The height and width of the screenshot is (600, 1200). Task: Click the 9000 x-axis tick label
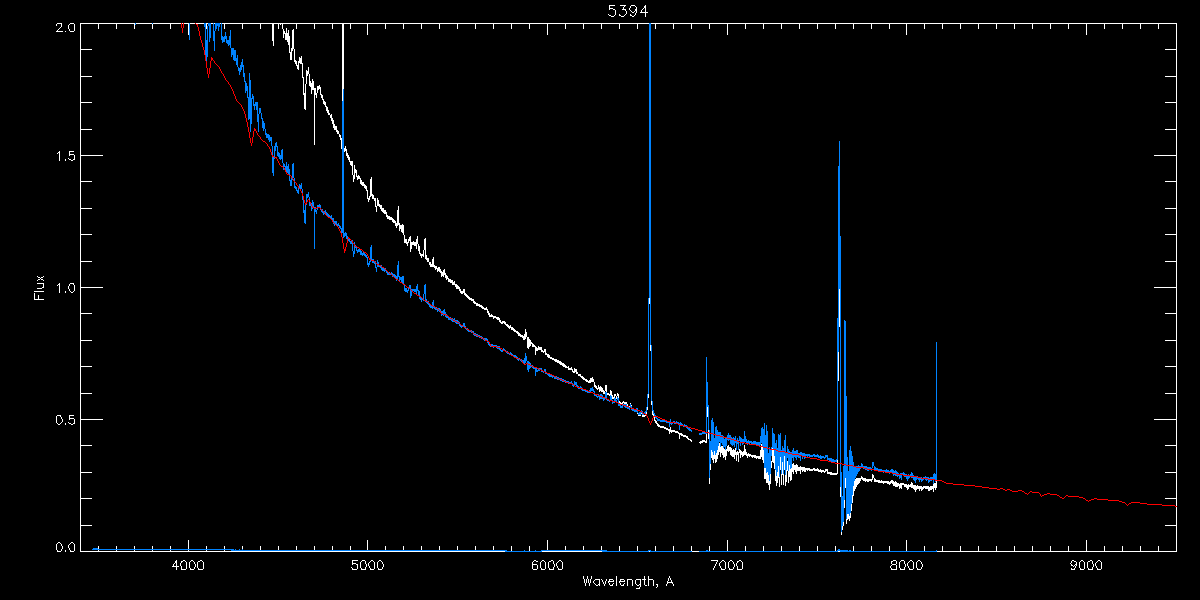pyautogui.click(x=1087, y=565)
